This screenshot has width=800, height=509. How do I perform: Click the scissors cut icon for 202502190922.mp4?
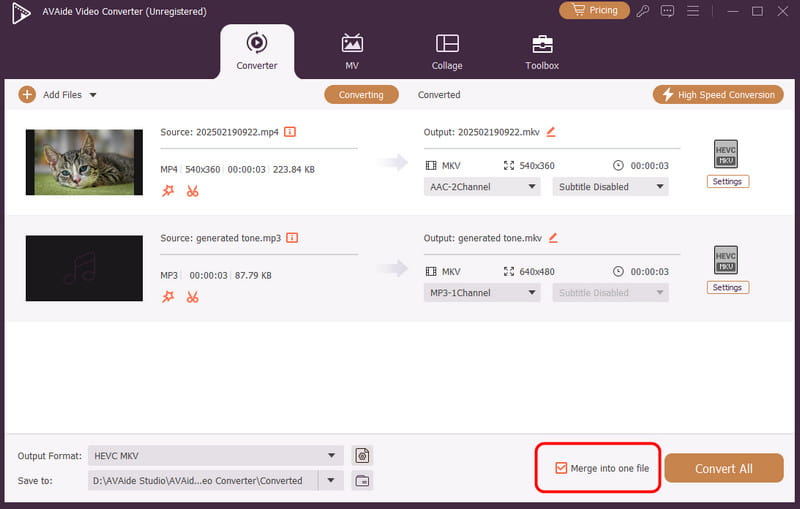click(192, 190)
